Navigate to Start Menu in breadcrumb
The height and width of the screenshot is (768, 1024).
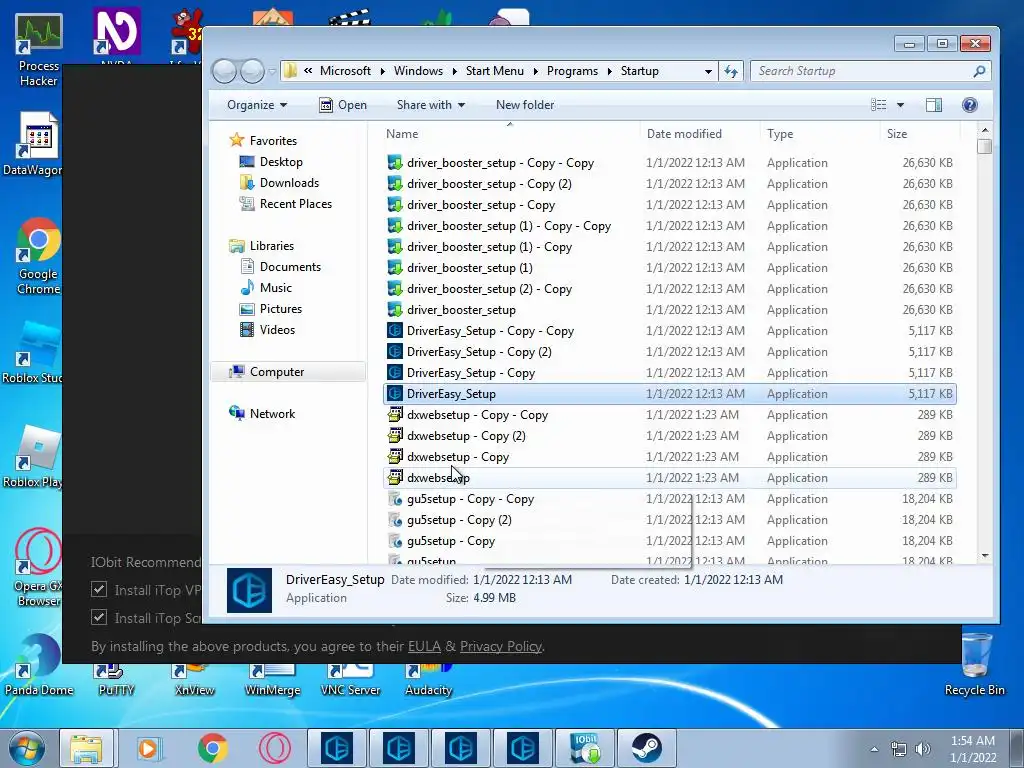pyautogui.click(x=494, y=71)
